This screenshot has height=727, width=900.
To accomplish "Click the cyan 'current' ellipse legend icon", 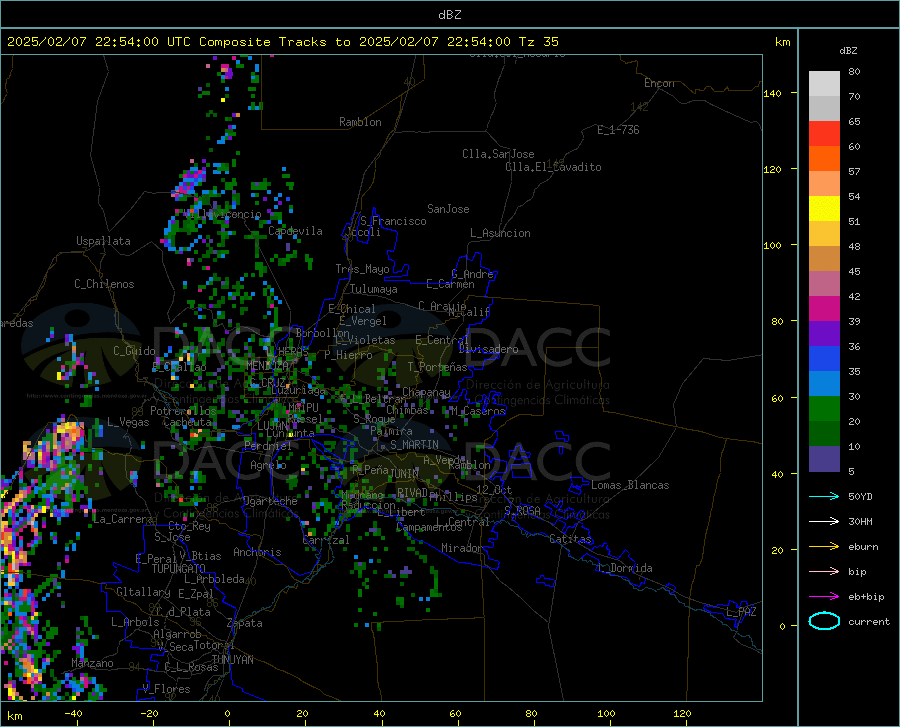I will pyautogui.click(x=824, y=621).
